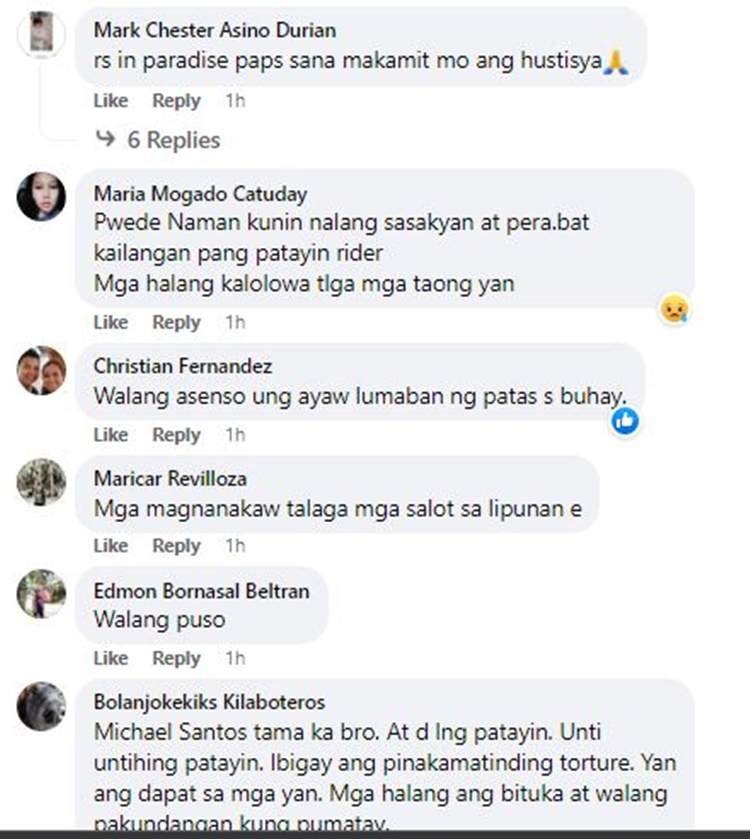Open Christian Fernandez's profile photo
The width and height of the screenshot is (750, 839).
pos(41,370)
